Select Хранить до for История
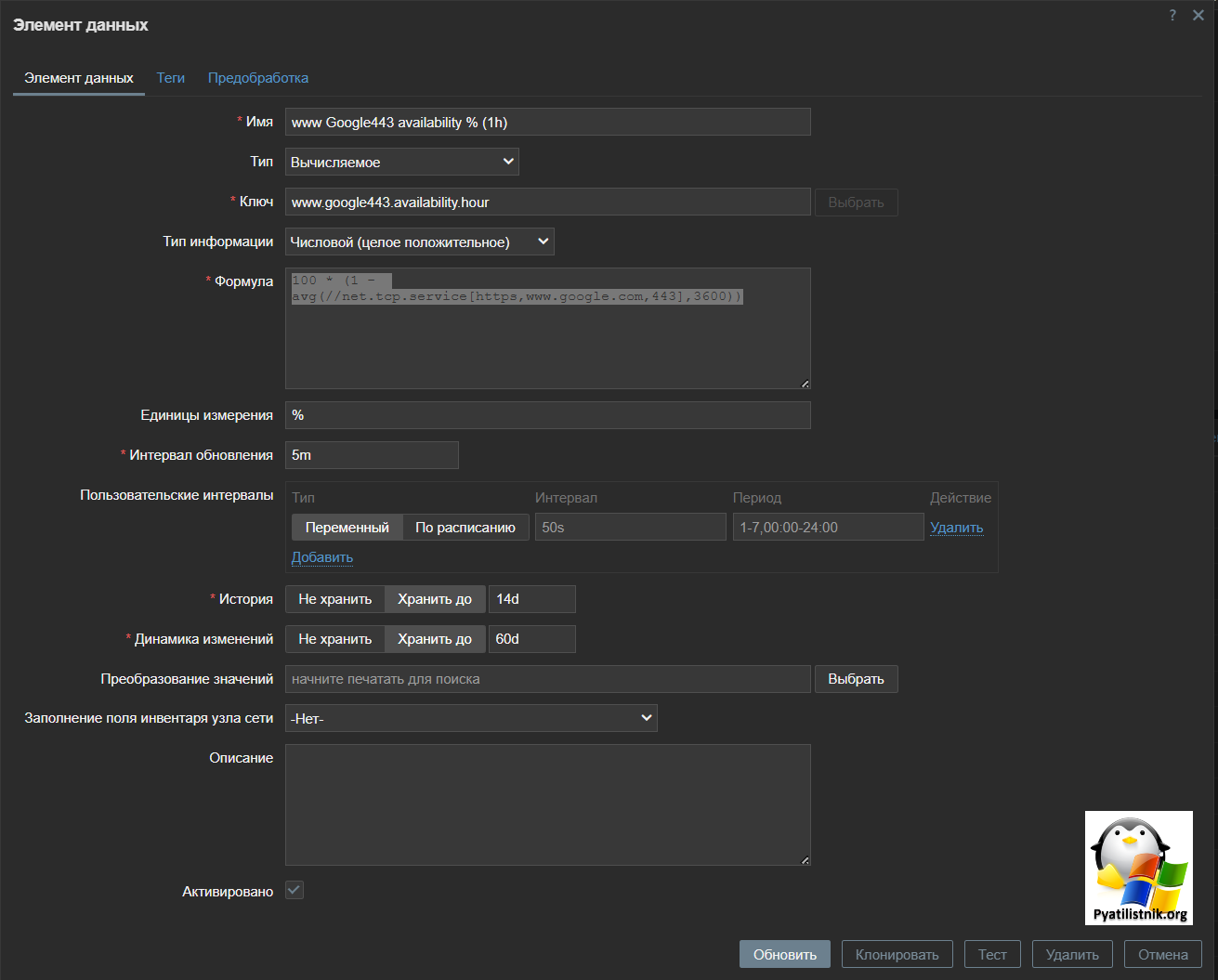The height and width of the screenshot is (980, 1218). click(x=435, y=599)
